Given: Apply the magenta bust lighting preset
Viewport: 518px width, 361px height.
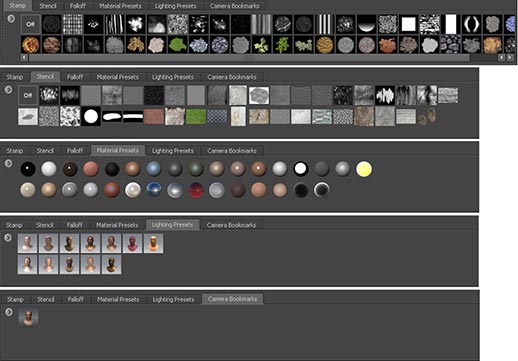Looking at the screenshot, I should click(132, 243).
